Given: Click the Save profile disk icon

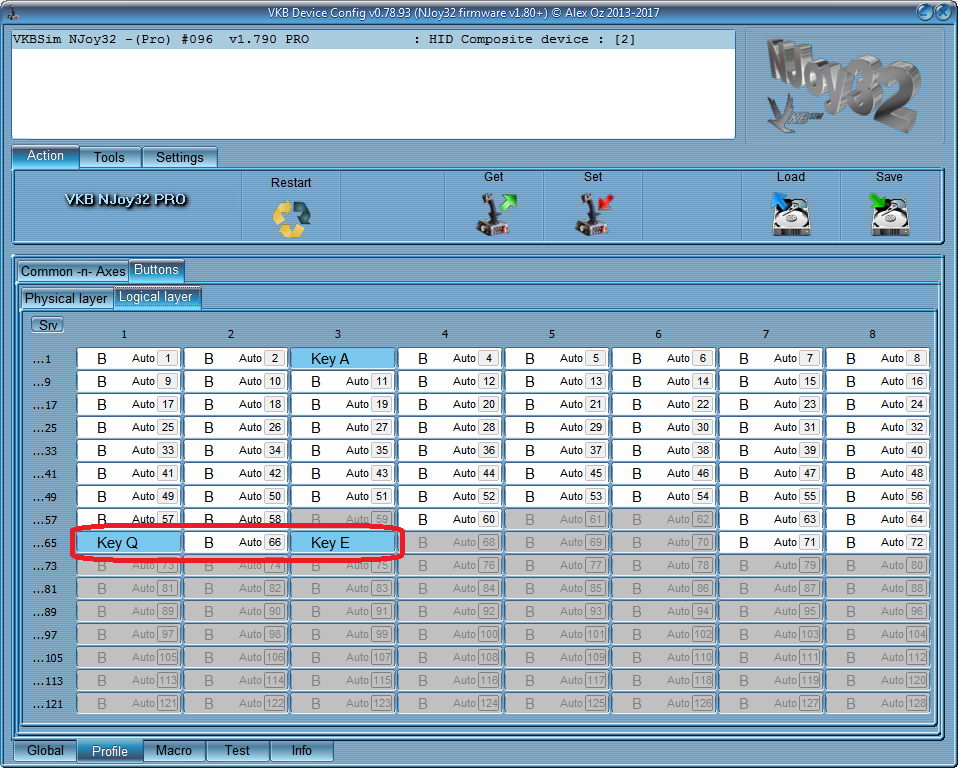Looking at the screenshot, I should 888,214.
